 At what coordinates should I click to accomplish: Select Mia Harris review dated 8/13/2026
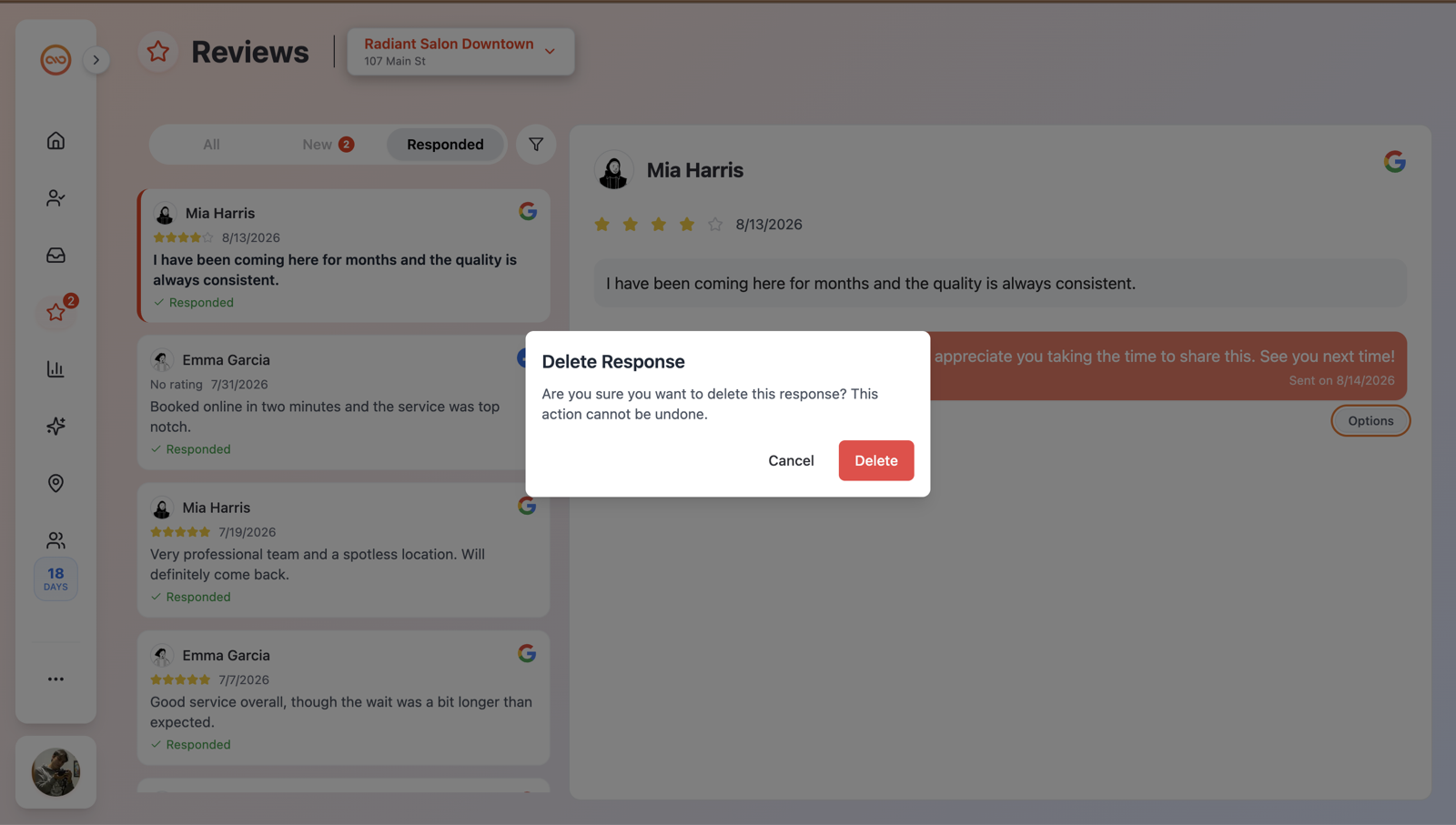[x=344, y=256]
